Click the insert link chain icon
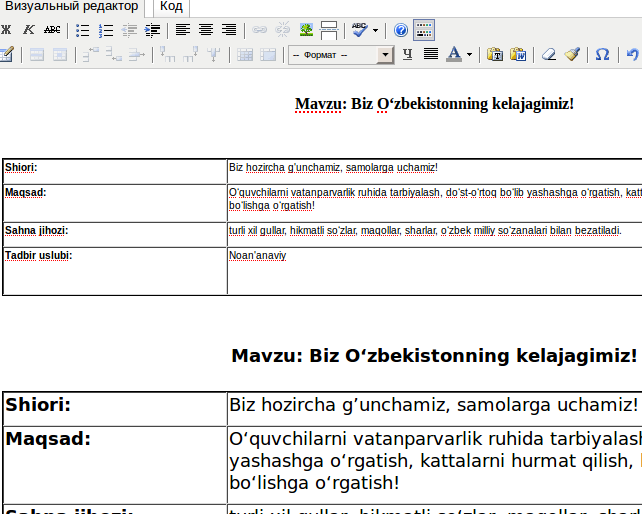This screenshot has height=514, width=642. point(259,30)
